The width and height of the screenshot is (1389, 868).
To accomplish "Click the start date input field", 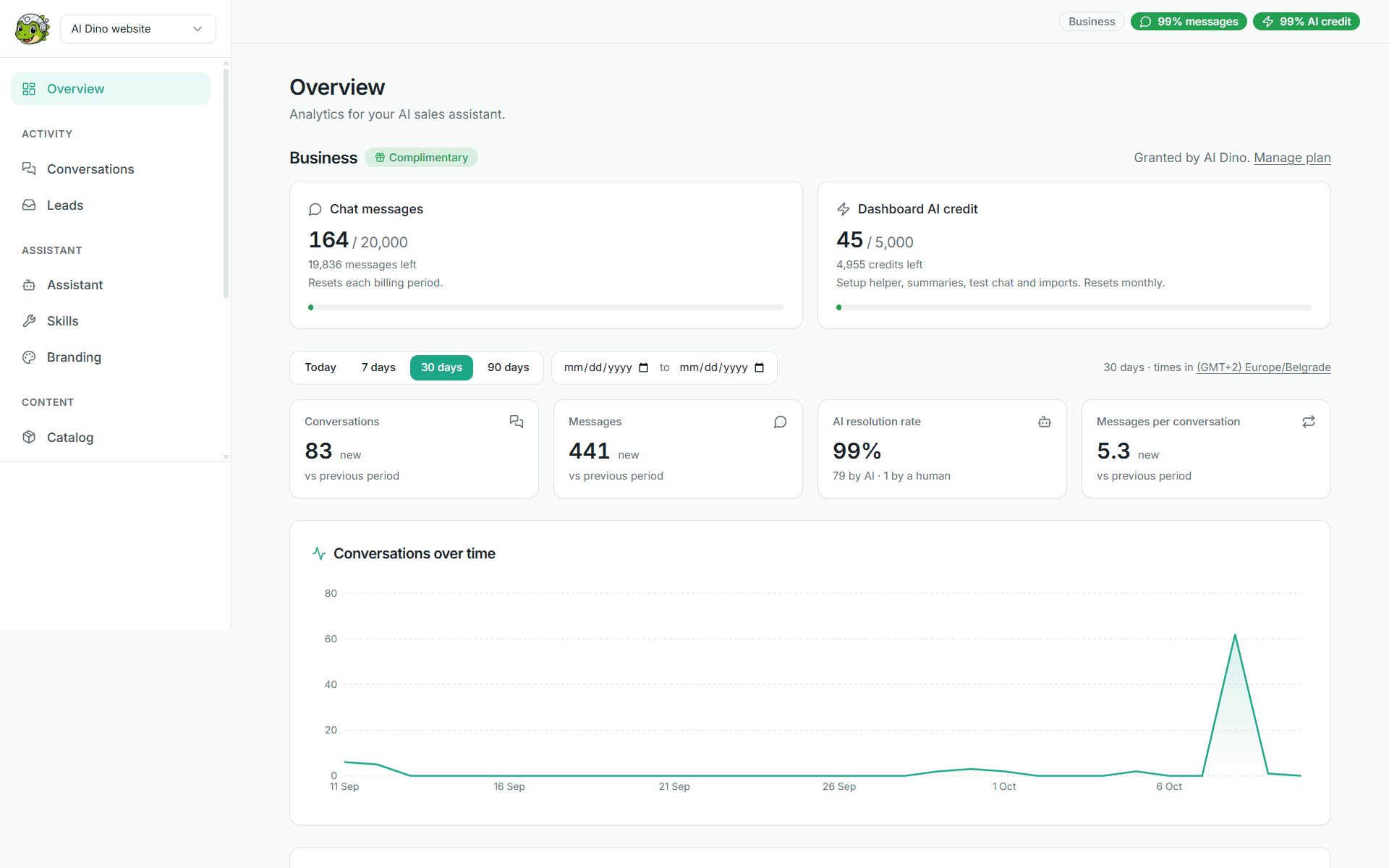I will [x=606, y=367].
